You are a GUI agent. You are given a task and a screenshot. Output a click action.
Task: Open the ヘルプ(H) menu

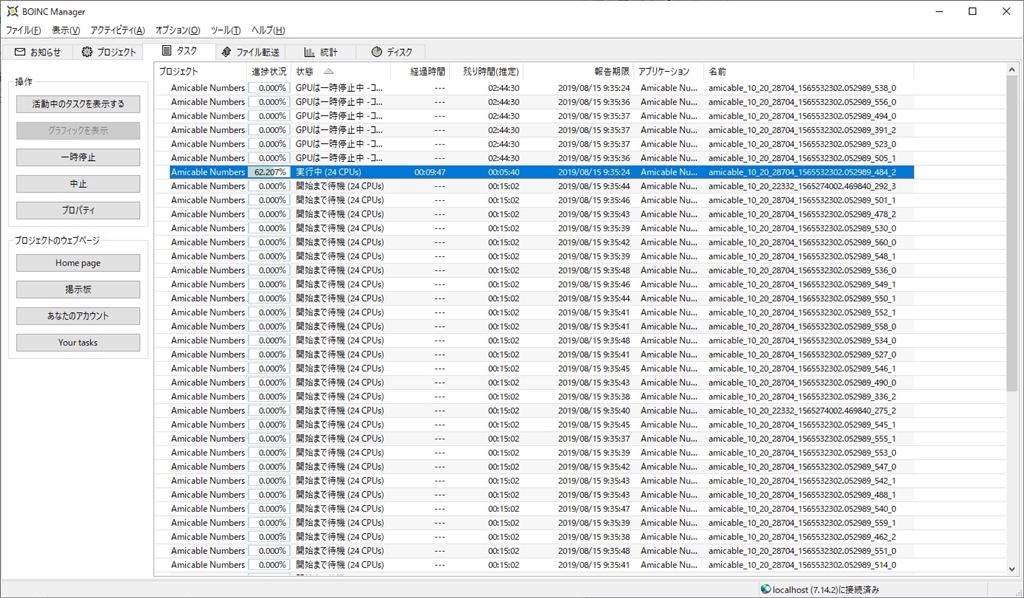click(268, 30)
